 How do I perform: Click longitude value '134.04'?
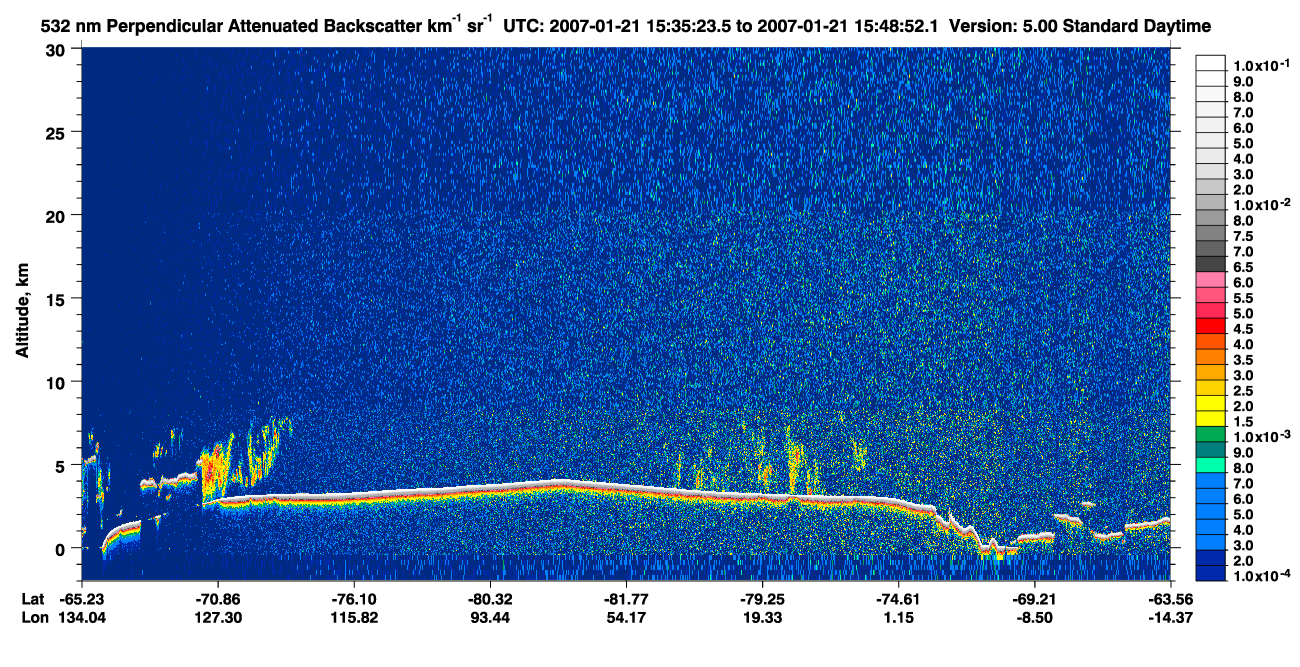coord(82,617)
